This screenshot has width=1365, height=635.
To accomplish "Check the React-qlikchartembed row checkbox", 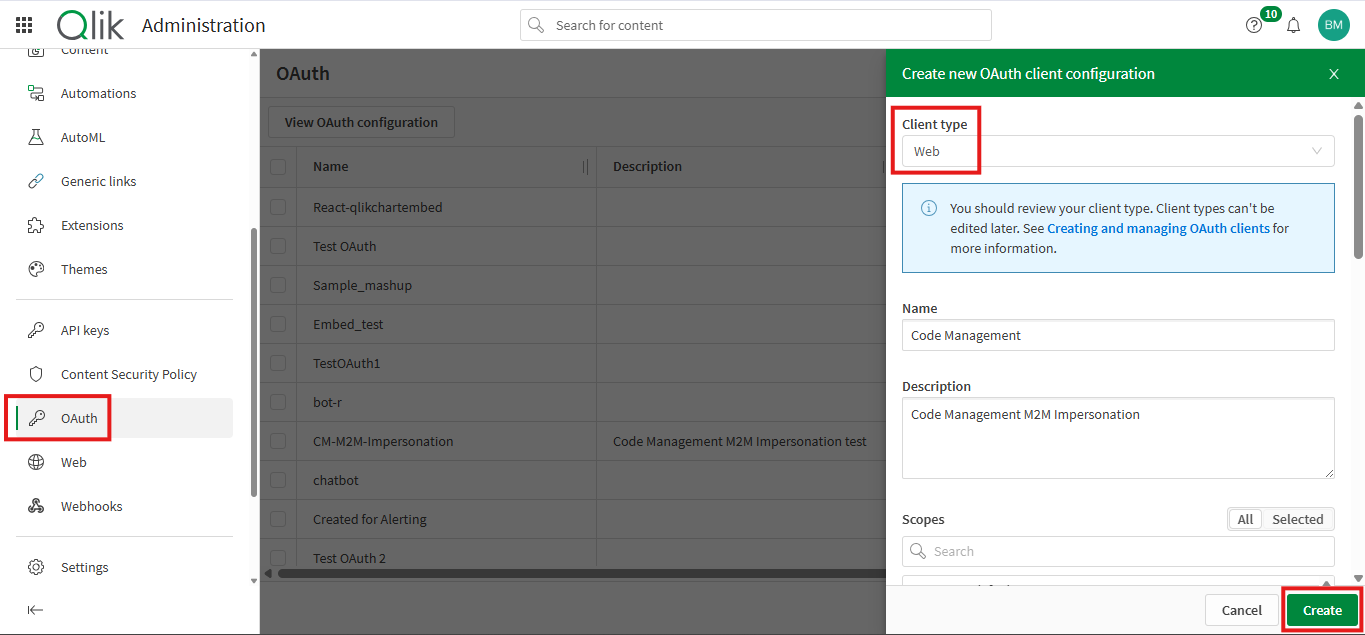I will pyautogui.click(x=278, y=207).
